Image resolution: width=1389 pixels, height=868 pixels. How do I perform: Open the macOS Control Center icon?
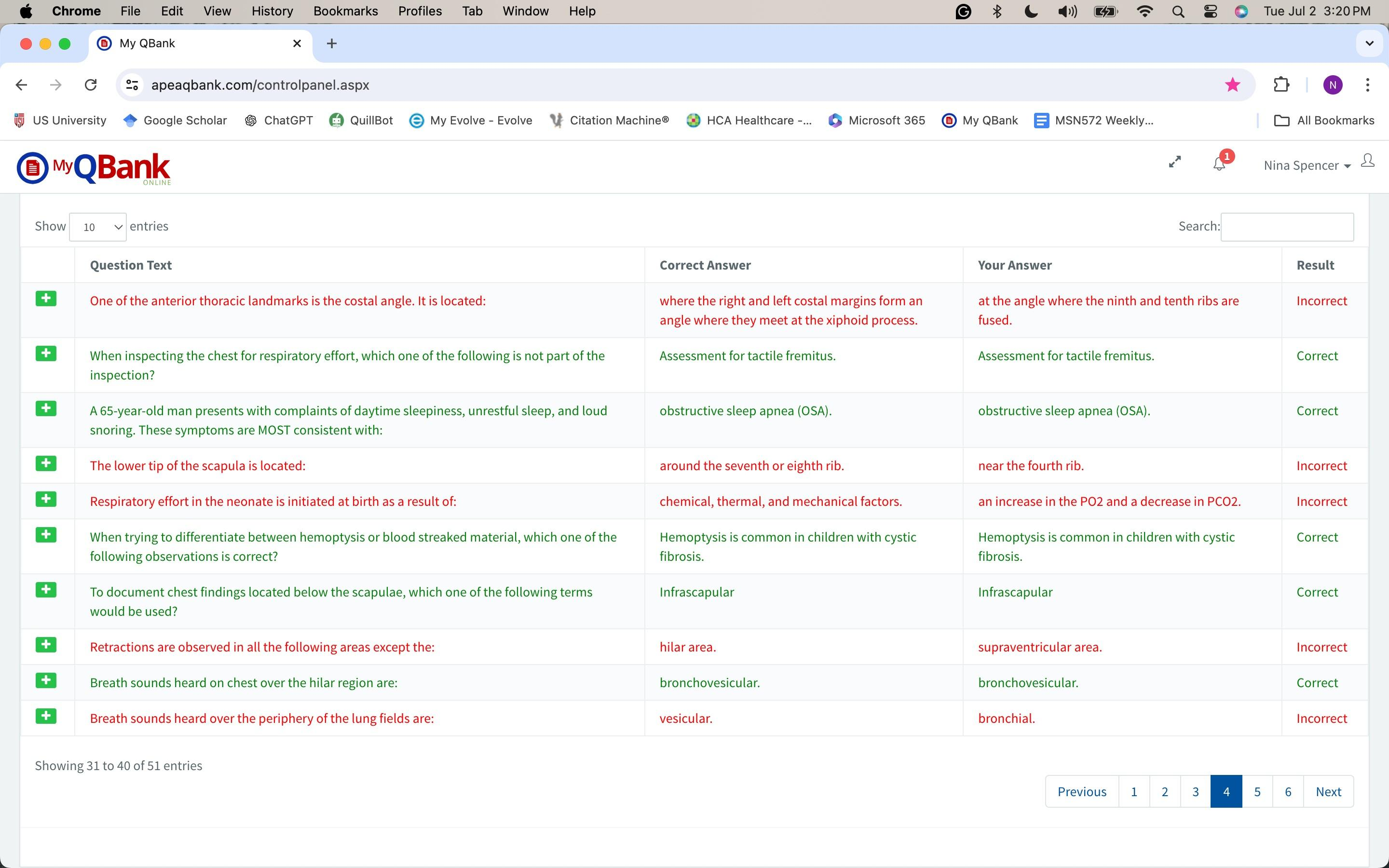pyautogui.click(x=1210, y=12)
